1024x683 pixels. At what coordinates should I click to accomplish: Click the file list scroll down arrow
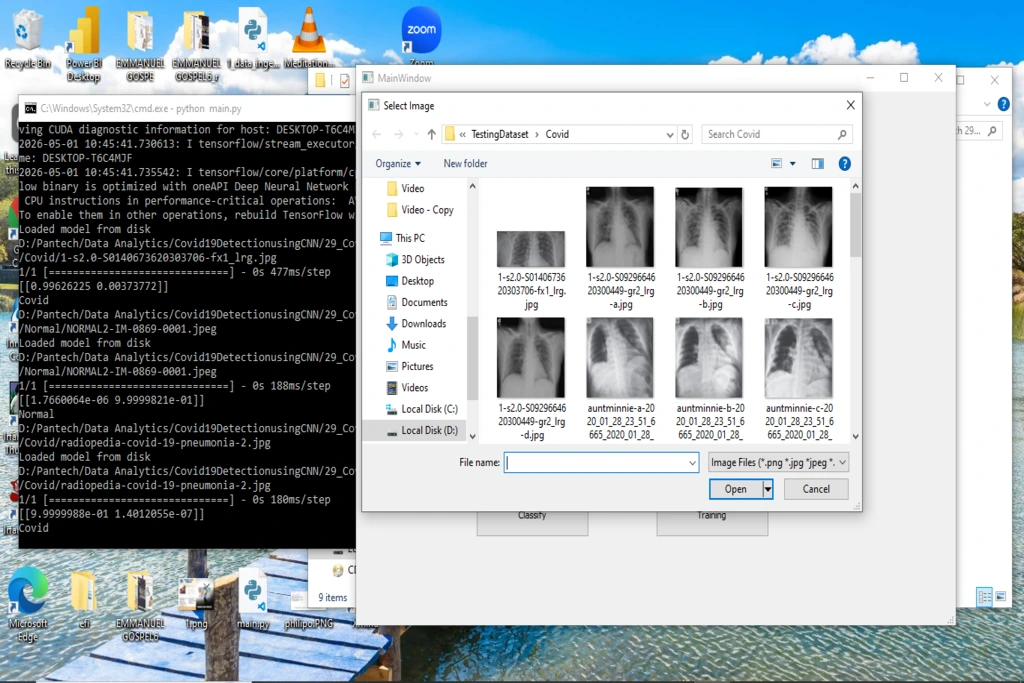855,436
